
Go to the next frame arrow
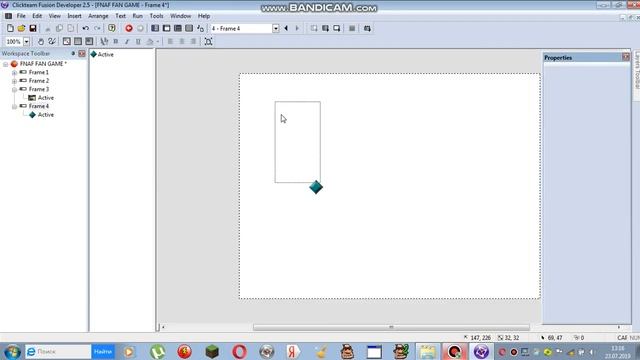297,29
